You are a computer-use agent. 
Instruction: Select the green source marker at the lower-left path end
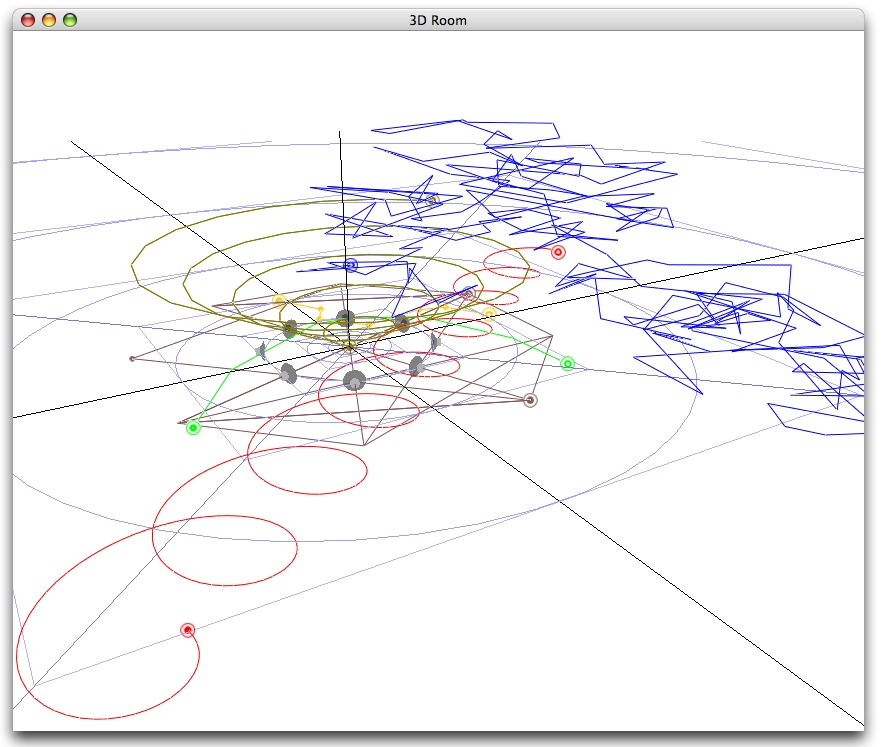pyautogui.click(x=193, y=428)
